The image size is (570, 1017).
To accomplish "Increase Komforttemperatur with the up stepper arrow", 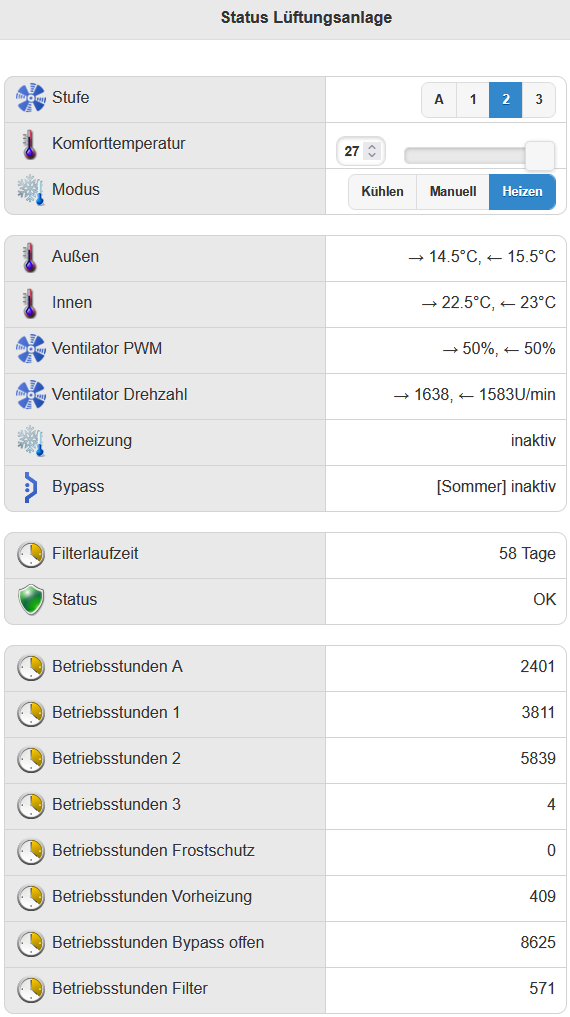I will click(372, 147).
